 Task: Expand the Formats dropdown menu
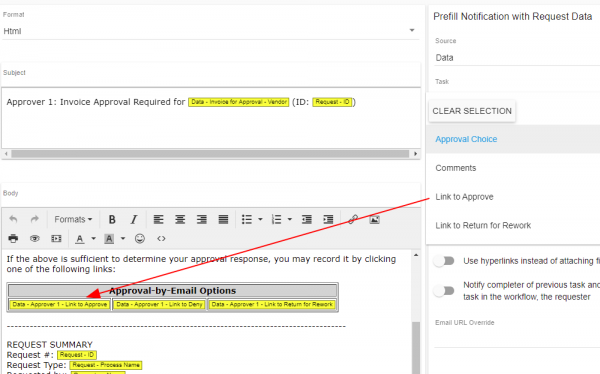(x=73, y=219)
